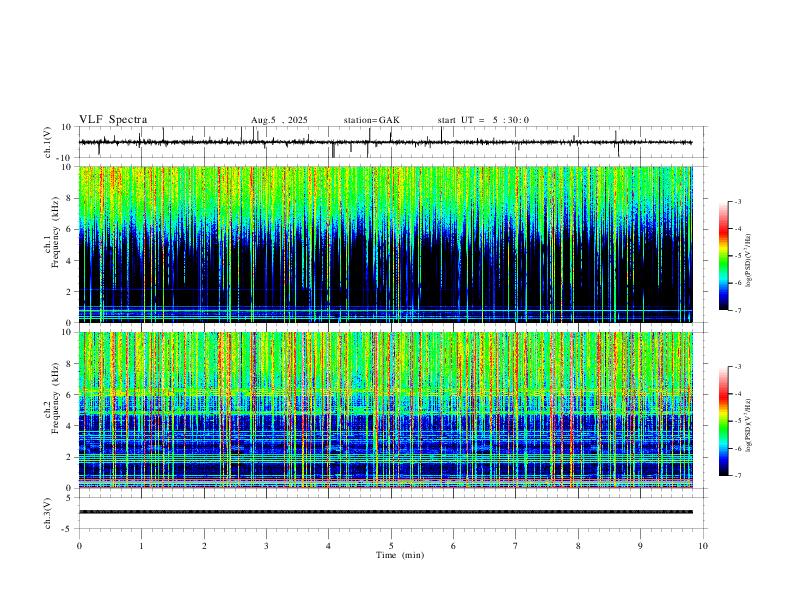Click the "2" time axis tick label
The width and height of the screenshot is (792, 612).
tap(204, 546)
